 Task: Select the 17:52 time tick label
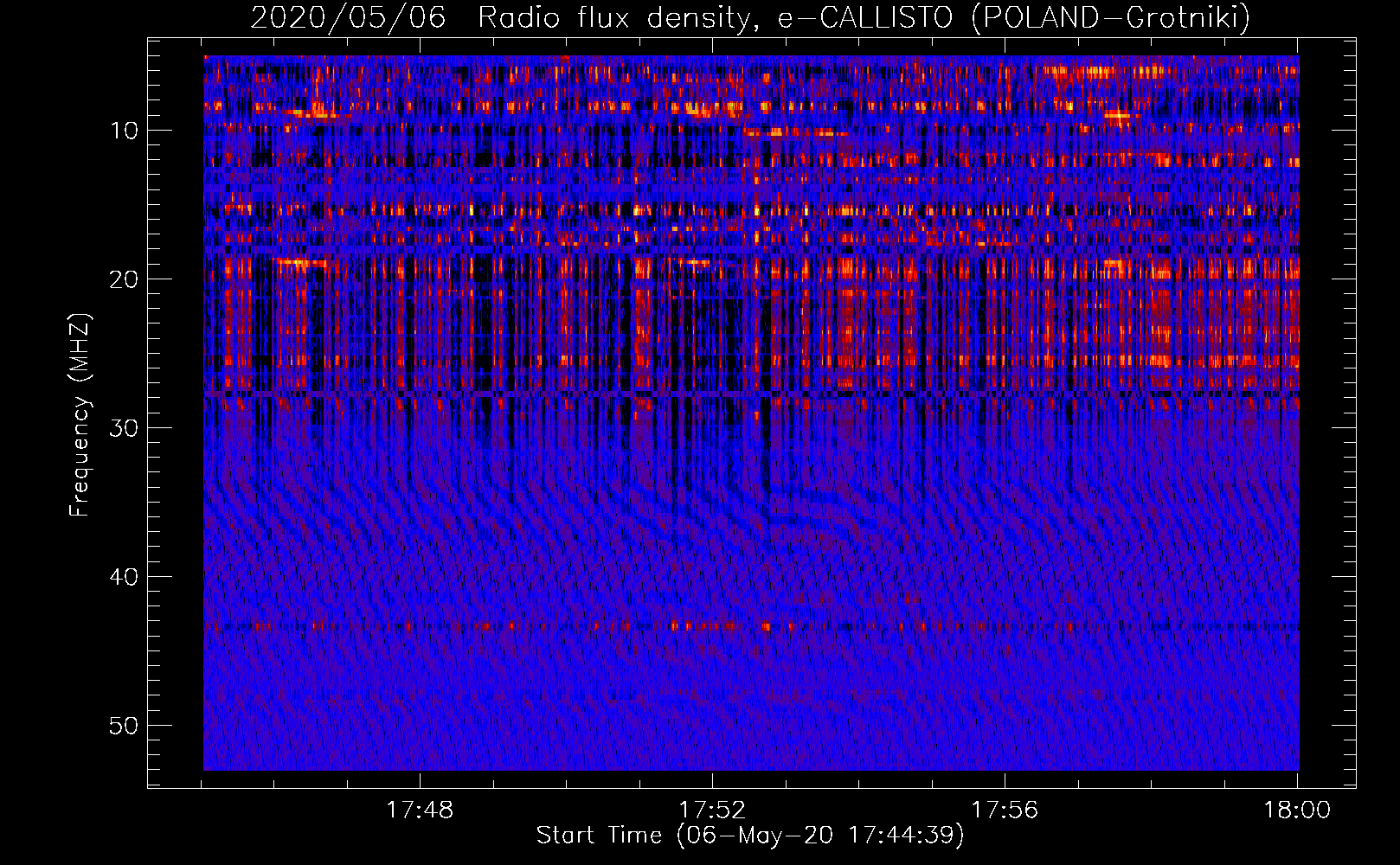712,811
